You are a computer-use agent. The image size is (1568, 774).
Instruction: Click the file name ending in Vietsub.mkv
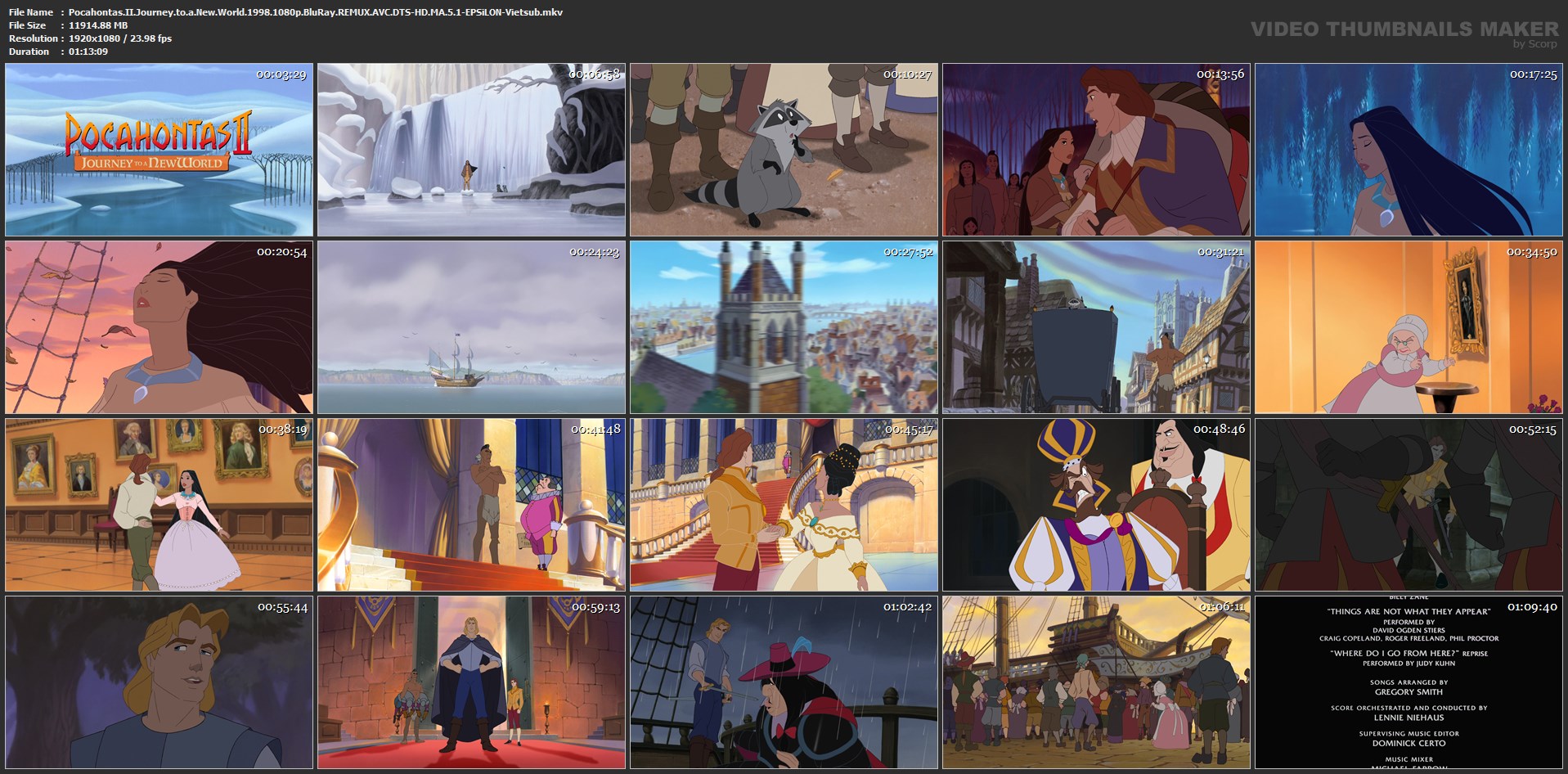(316, 12)
